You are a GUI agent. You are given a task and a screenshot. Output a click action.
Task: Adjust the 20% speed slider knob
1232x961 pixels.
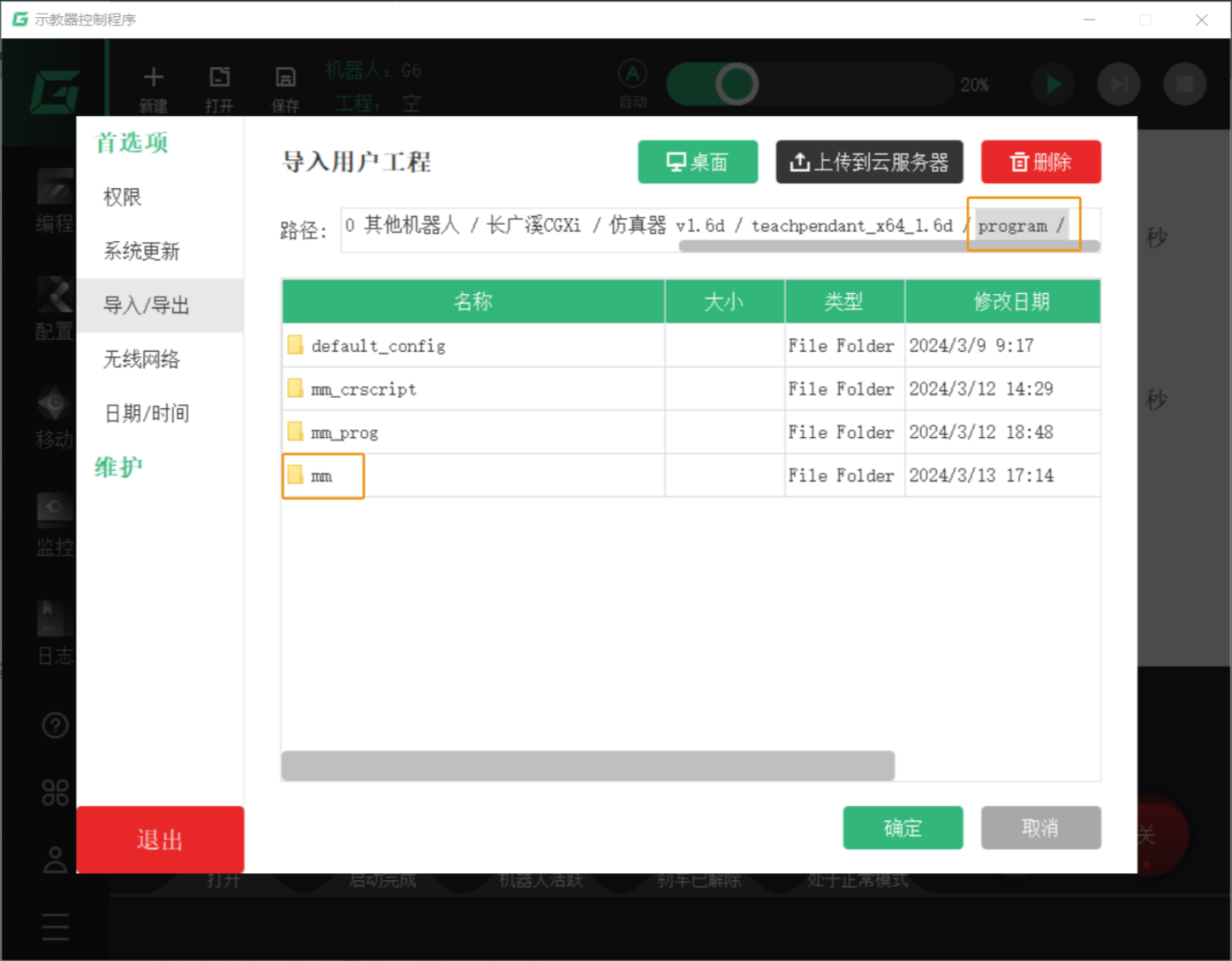[737, 84]
